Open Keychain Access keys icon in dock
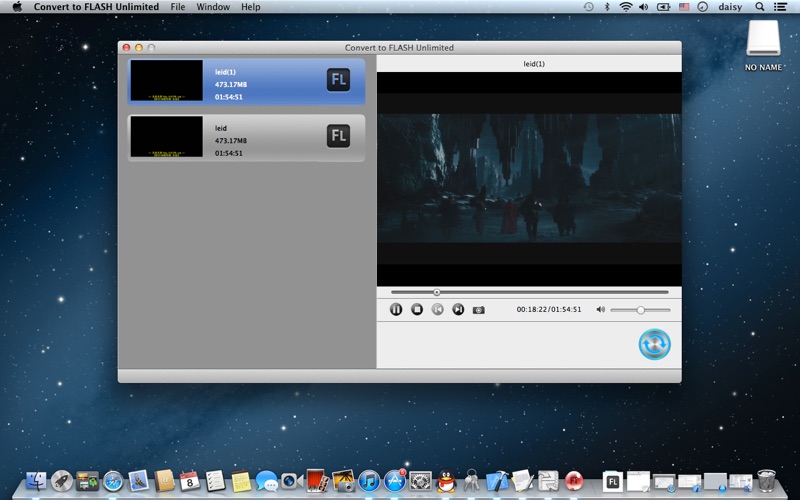This screenshot has height=500, width=800. (x=471, y=481)
